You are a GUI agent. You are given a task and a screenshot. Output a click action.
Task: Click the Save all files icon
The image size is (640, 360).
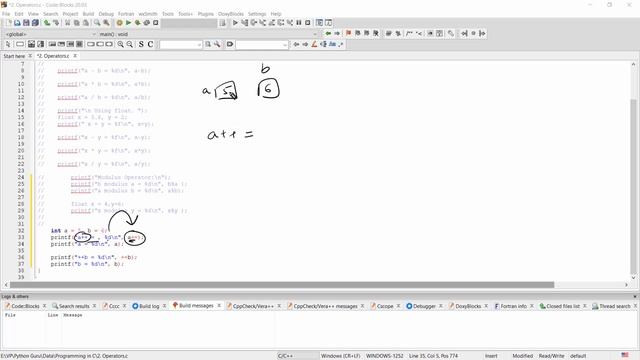(x=35, y=23)
